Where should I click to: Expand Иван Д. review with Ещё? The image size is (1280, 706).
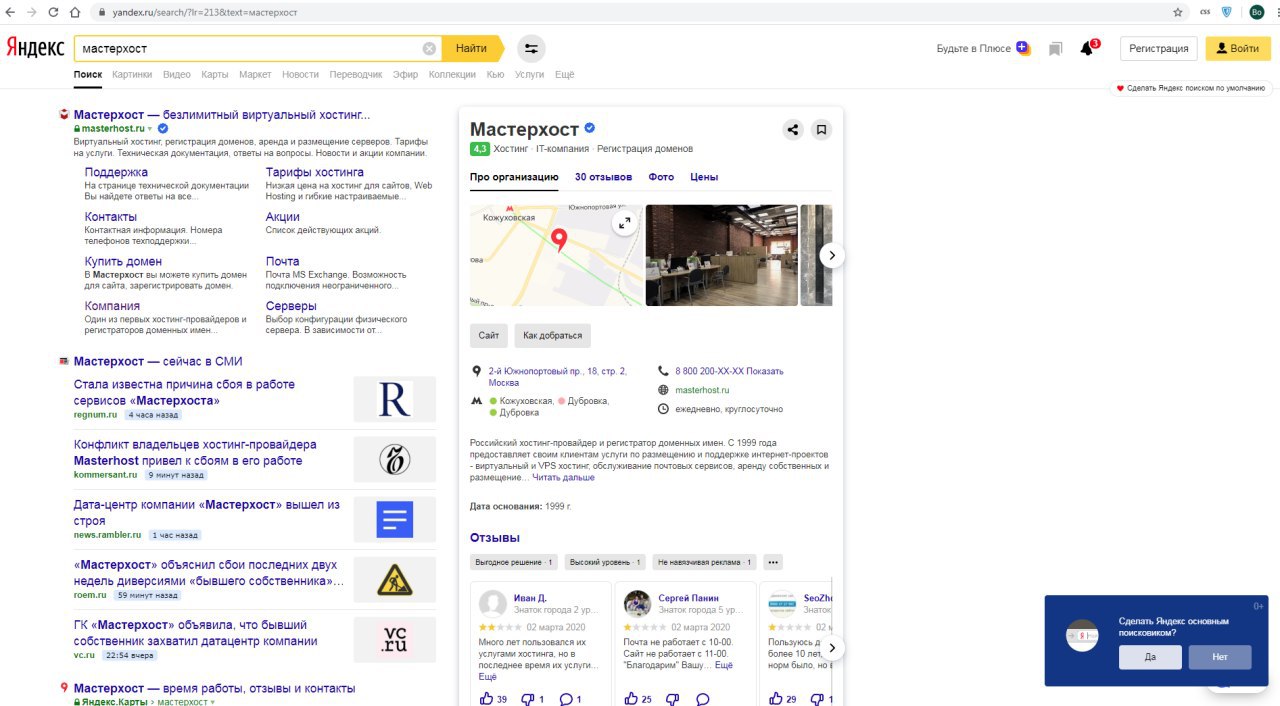(488, 677)
